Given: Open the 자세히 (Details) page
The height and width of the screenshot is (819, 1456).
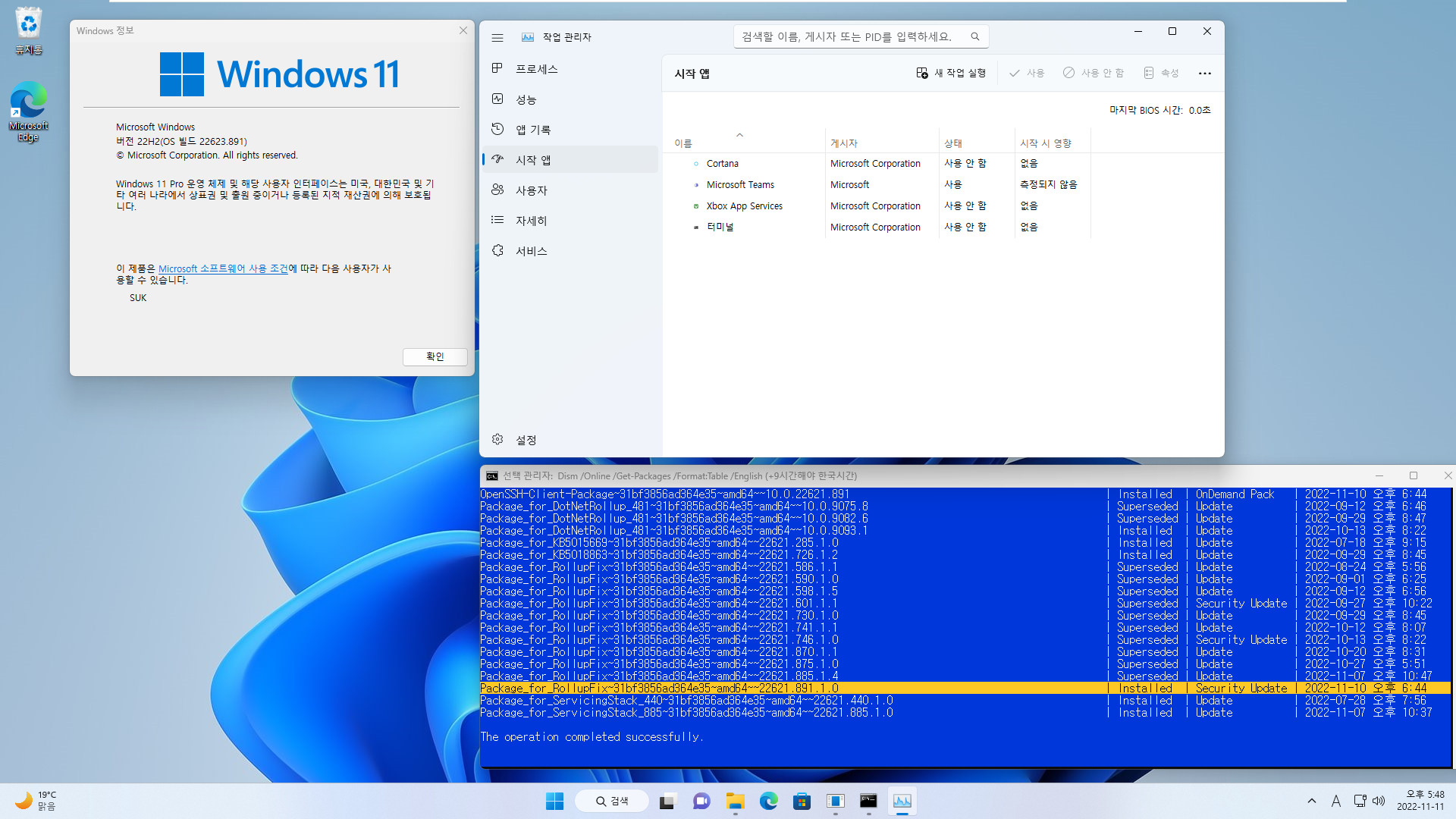Looking at the screenshot, I should click(x=570, y=221).
